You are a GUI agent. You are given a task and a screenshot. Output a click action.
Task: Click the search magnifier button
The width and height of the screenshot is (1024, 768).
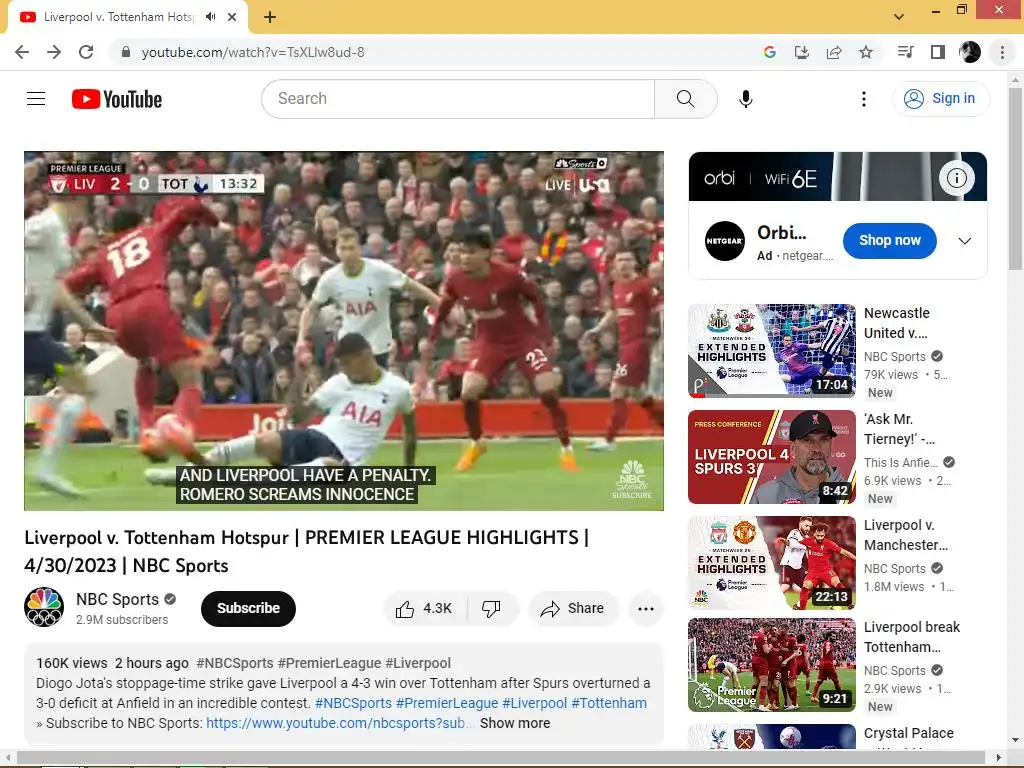point(685,99)
